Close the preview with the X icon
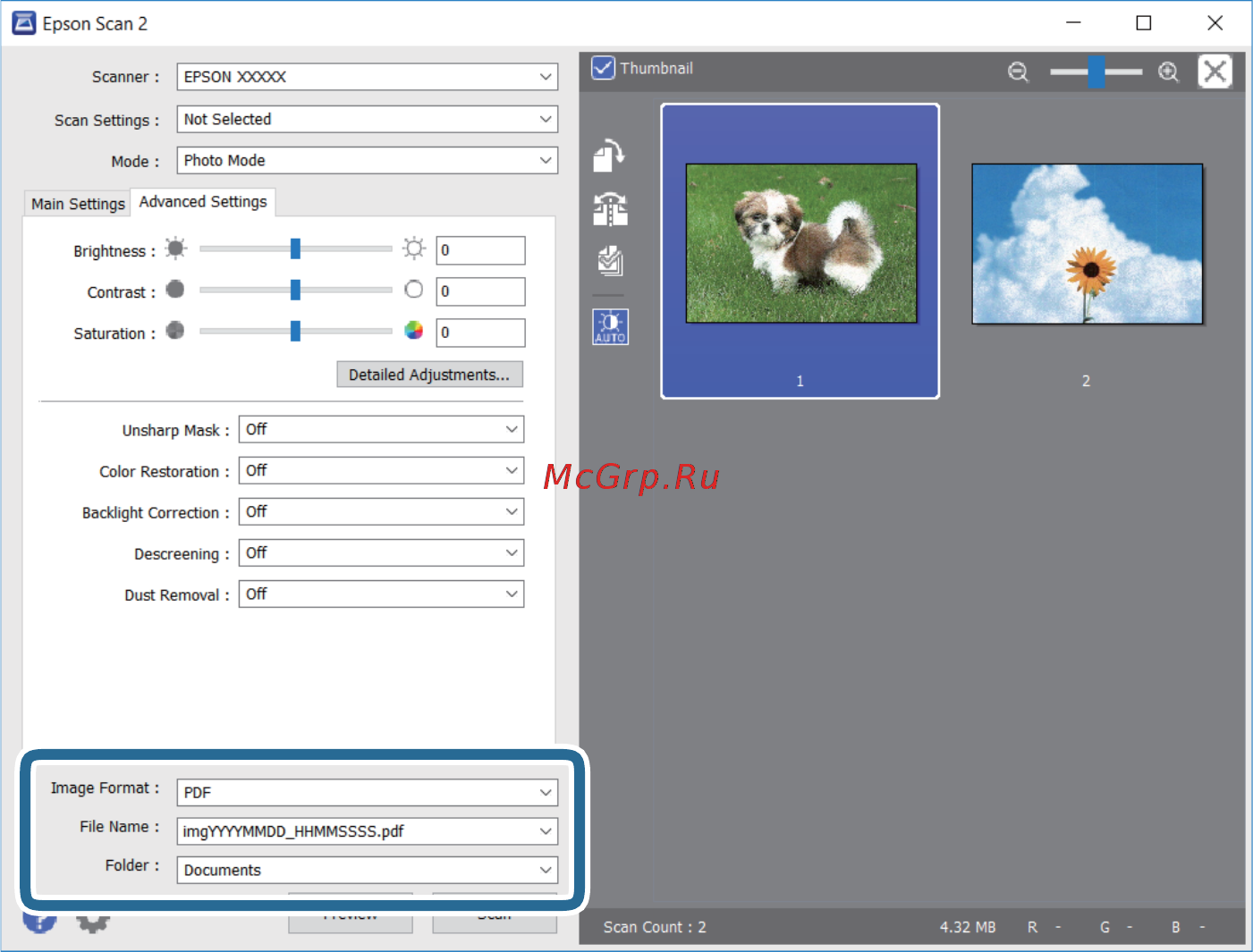The image size is (1253, 952). pos(1215,71)
